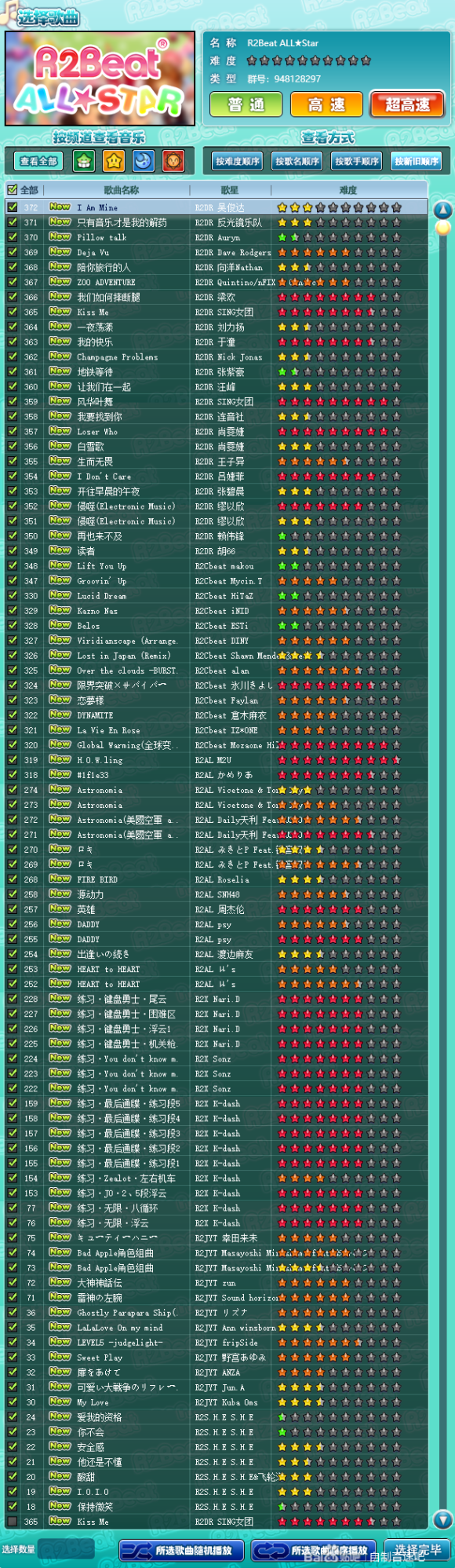Screen dimensions: 455x1568
Task: Choose the 超高速 super speed tab
Action: [x=407, y=104]
